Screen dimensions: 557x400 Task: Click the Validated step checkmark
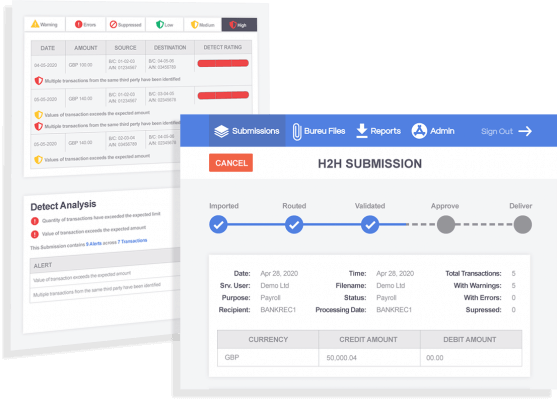coord(370,225)
